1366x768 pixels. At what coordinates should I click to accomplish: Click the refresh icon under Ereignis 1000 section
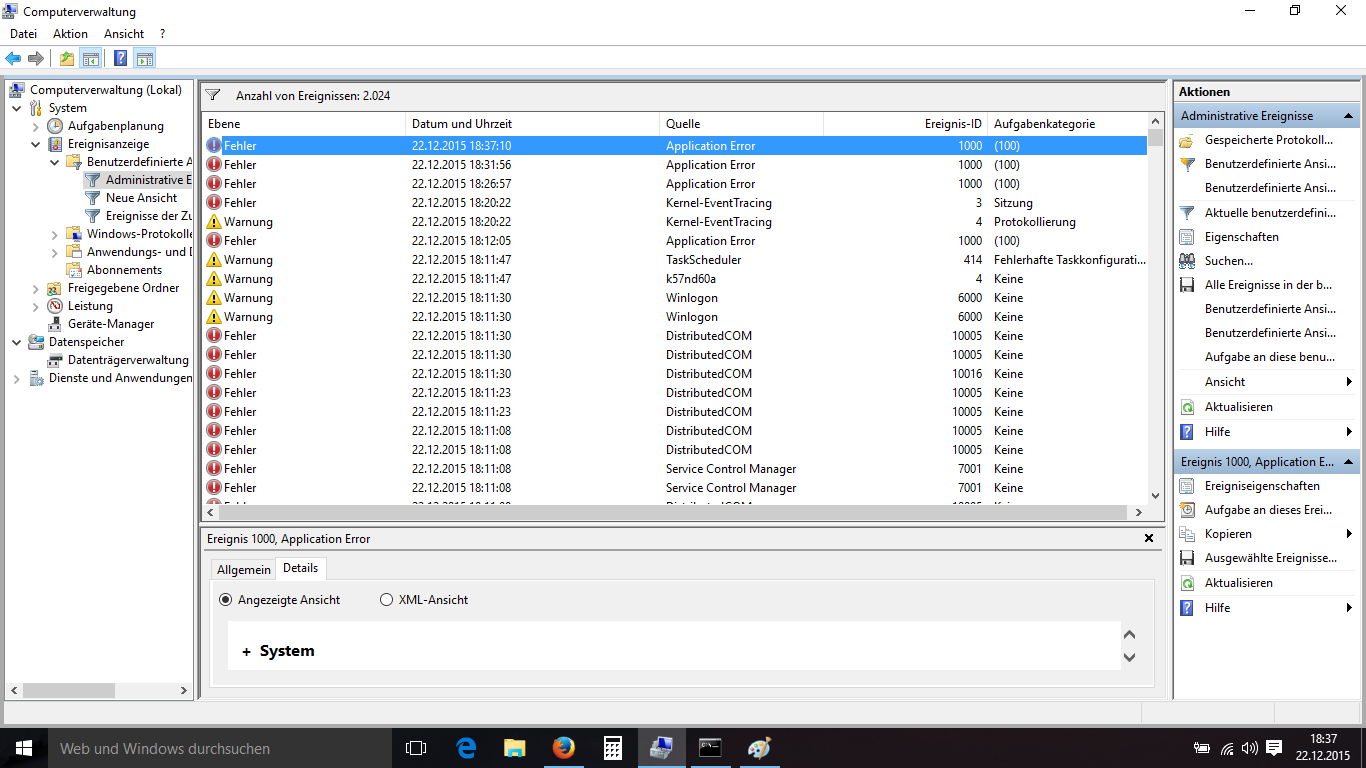[x=1187, y=583]
